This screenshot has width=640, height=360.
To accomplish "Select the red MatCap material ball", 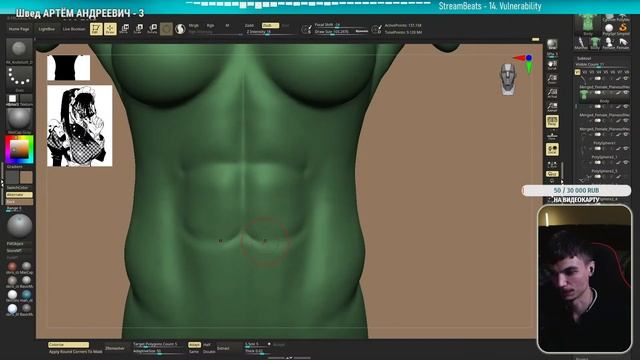I will 12,267.
